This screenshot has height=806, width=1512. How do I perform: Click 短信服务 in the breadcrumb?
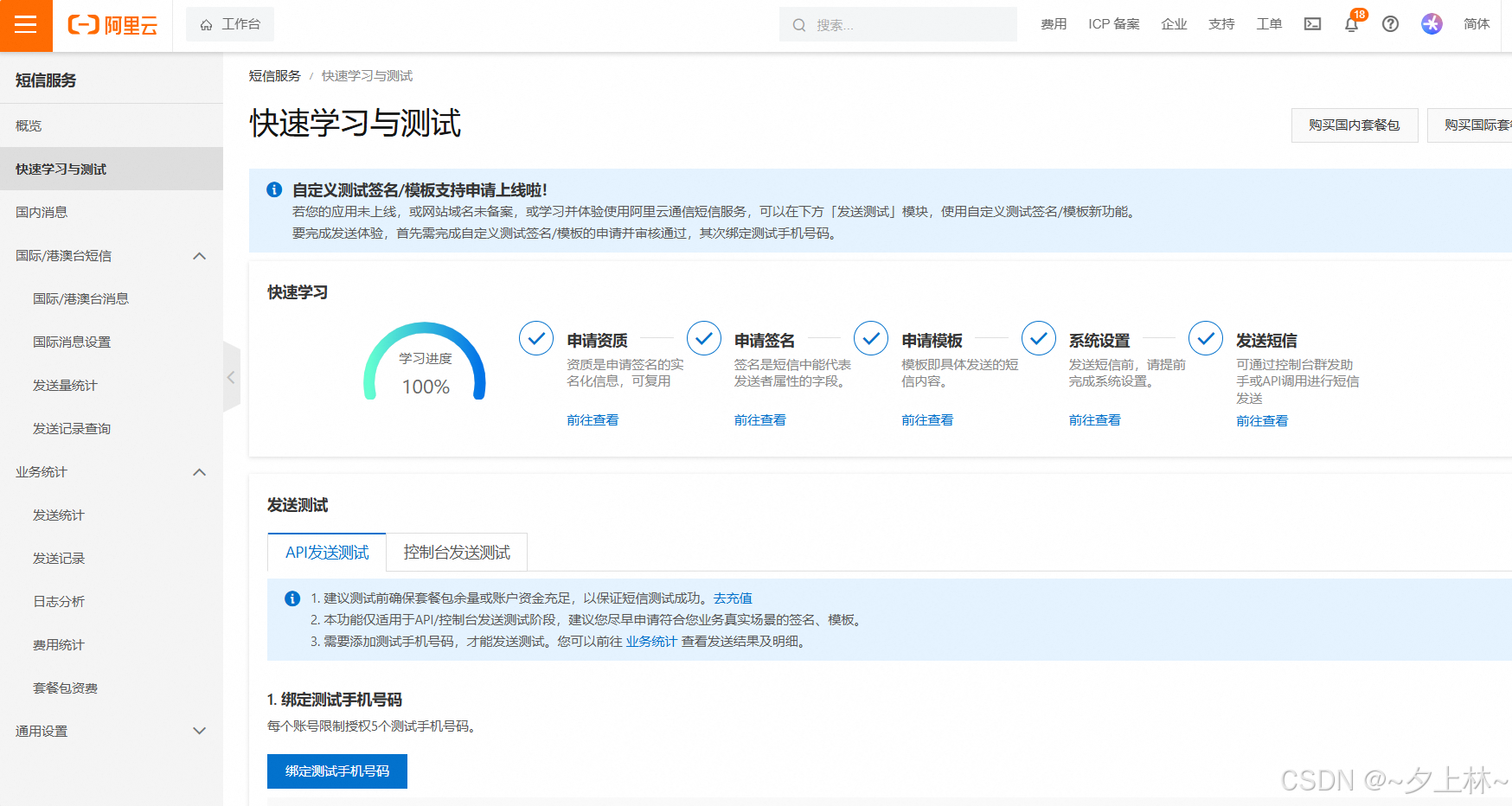(275, 76)
